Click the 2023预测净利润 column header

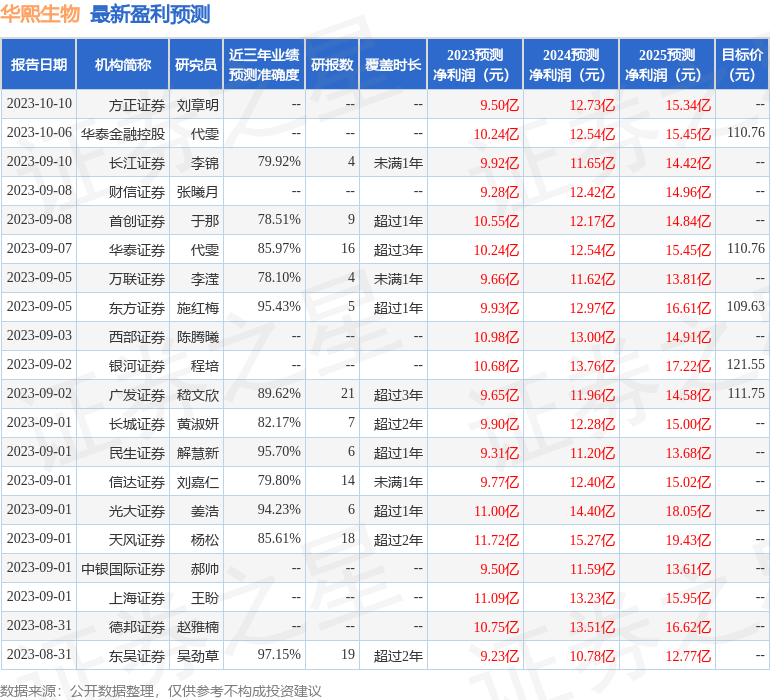click(x=475, y=64)
